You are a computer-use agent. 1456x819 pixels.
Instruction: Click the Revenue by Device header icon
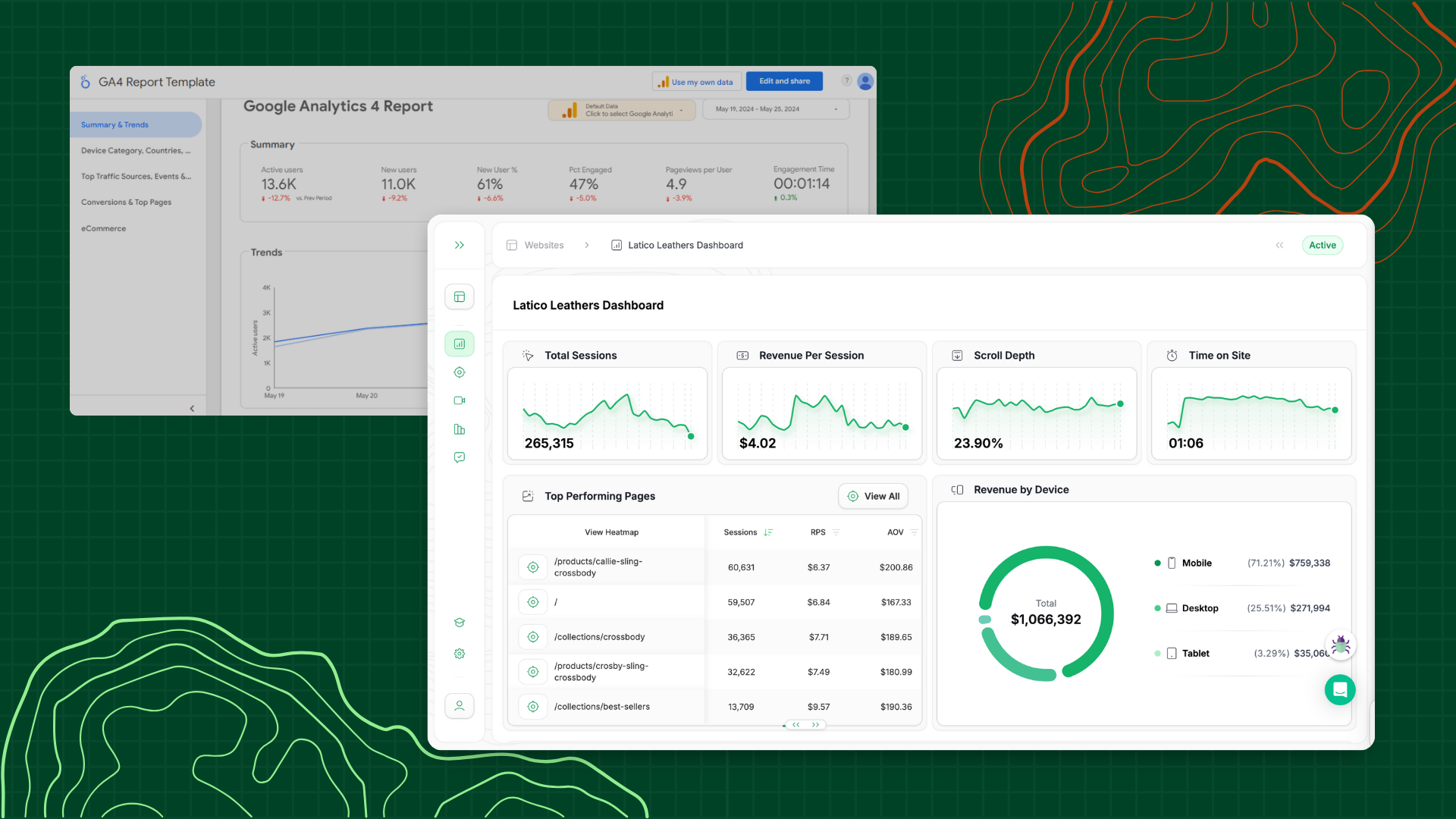[957, 490]
